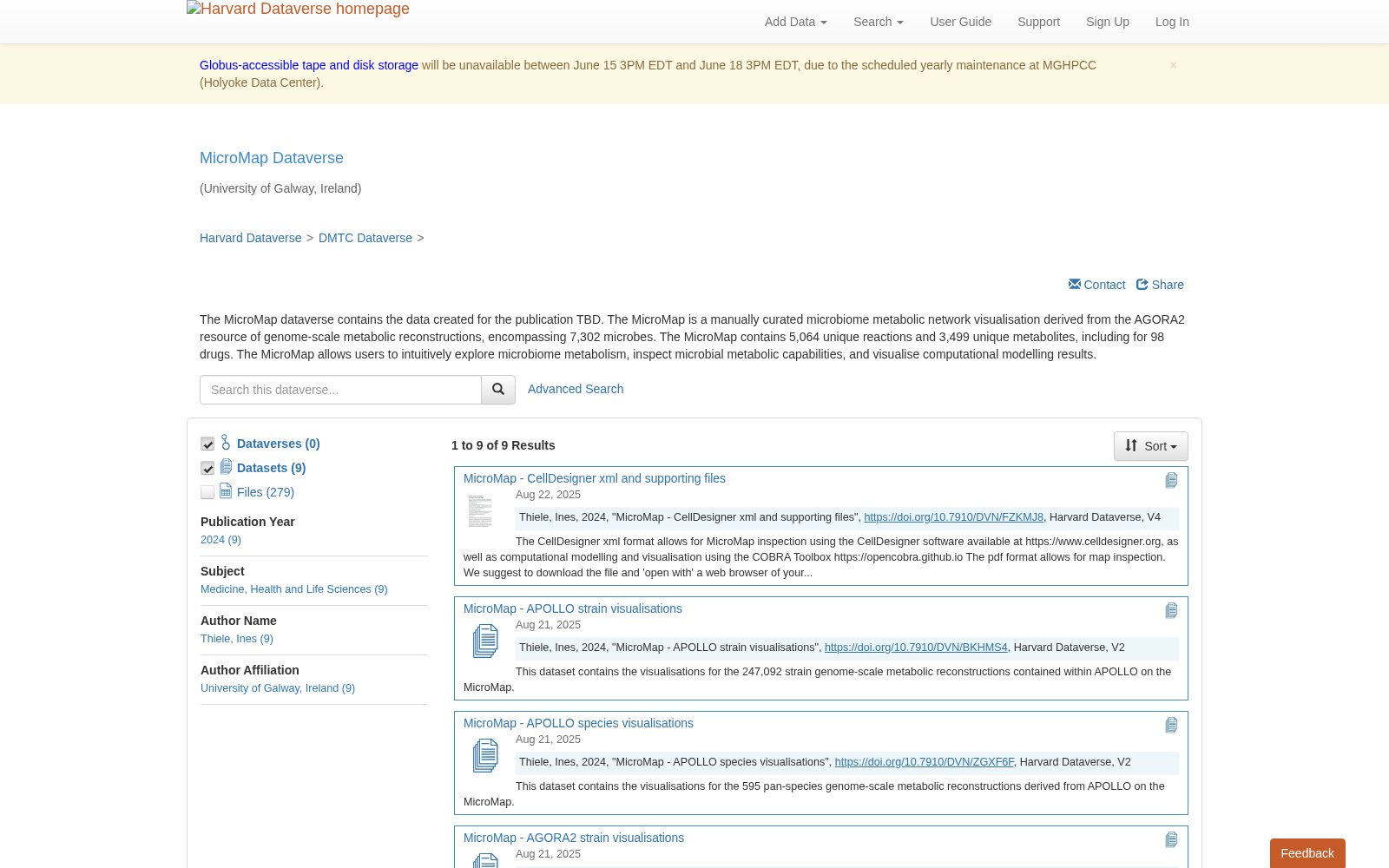Click the Dataverses tree icon in the facet list
This screenshot has width=1389, height=868.
[226, 443]
